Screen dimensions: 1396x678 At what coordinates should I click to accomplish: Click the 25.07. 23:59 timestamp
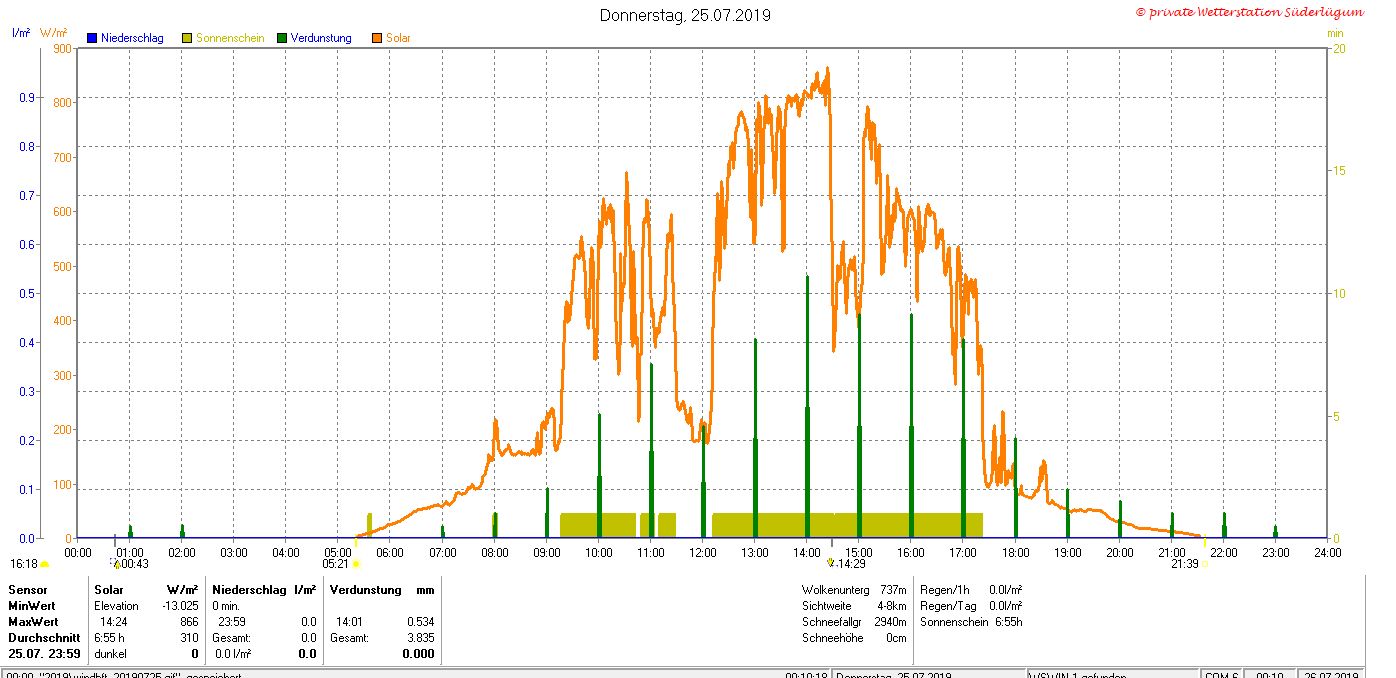44,654
